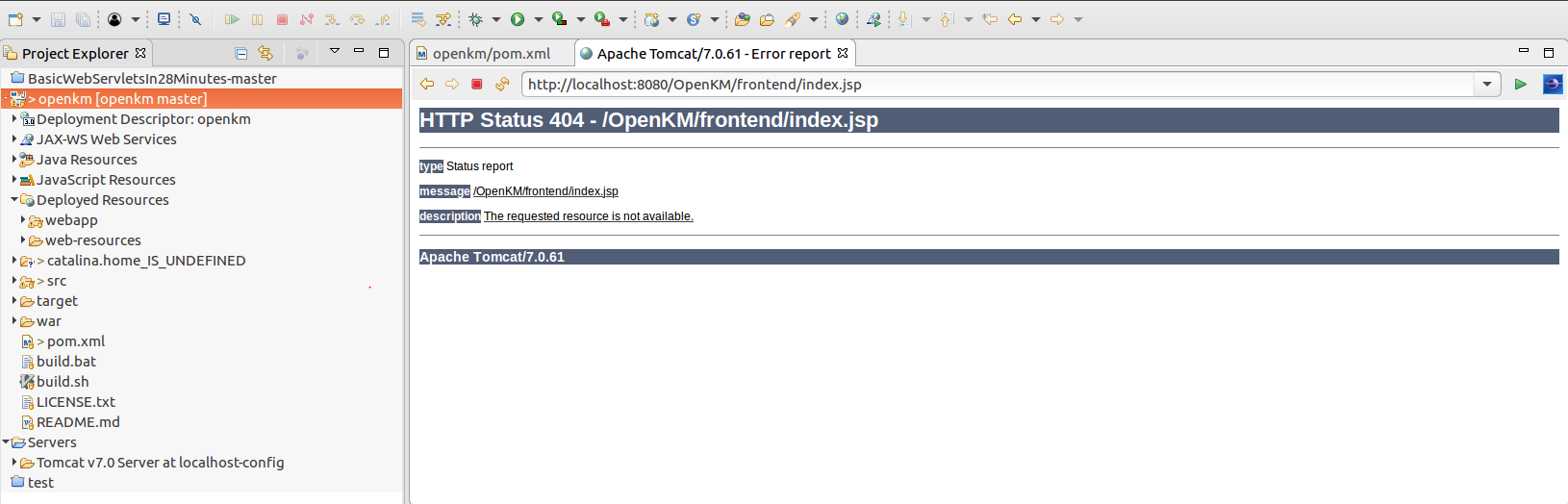
Task: Open dropdown next to green Run icon
Action: click(x=539, y=19)
